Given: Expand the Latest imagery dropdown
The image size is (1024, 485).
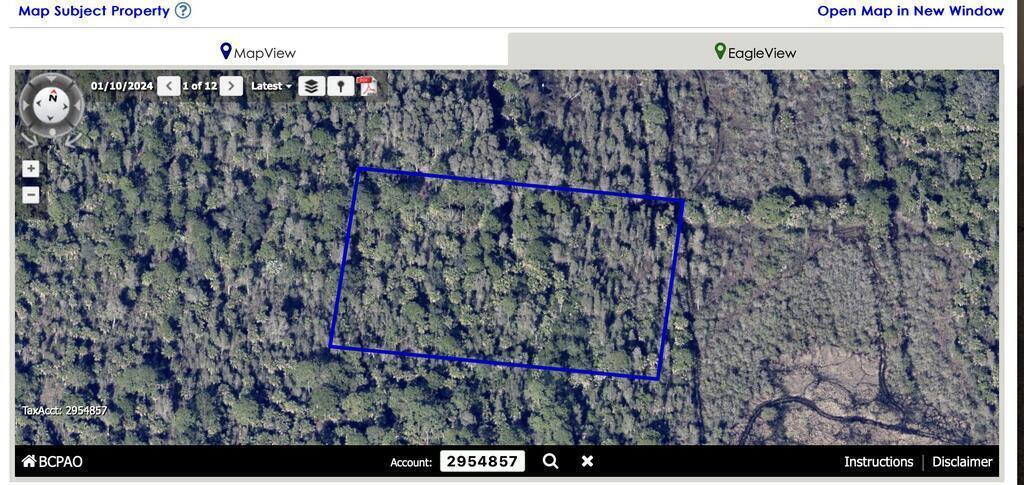Looking at the screenshot, I should coord(271,86).
